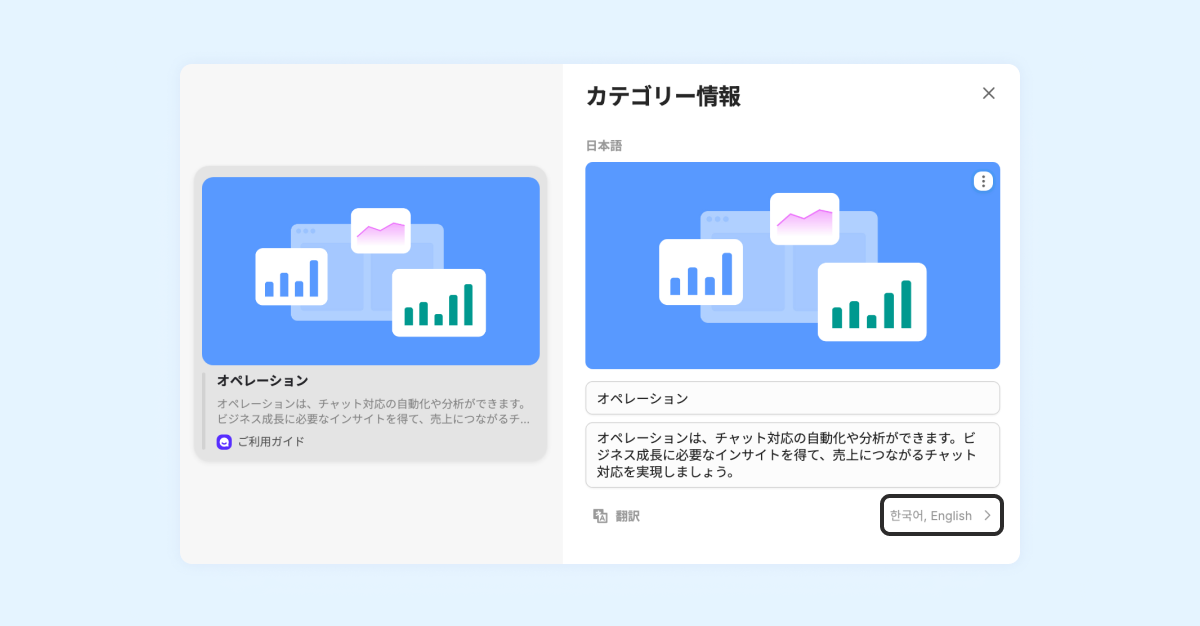Click the preview card cover image
Viewport: 1200px width, 626px height.
coord(371,271)
